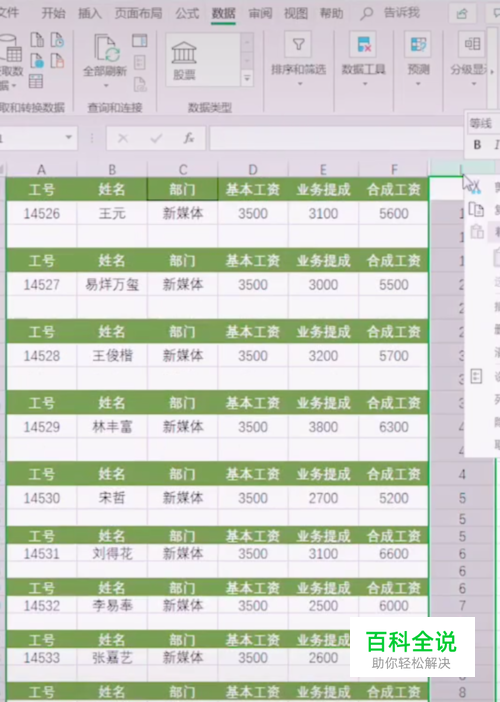Click the cell with name 王元
This screenshot has height=702, width=500.
[x=112, y=214]
